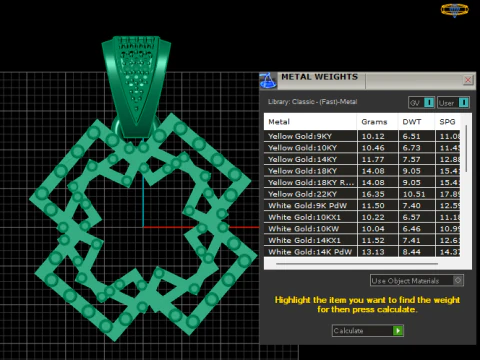Open the Use Object Materials dropdown
Image resolution: width=480 pixels, height=360 pixels.
417,281
